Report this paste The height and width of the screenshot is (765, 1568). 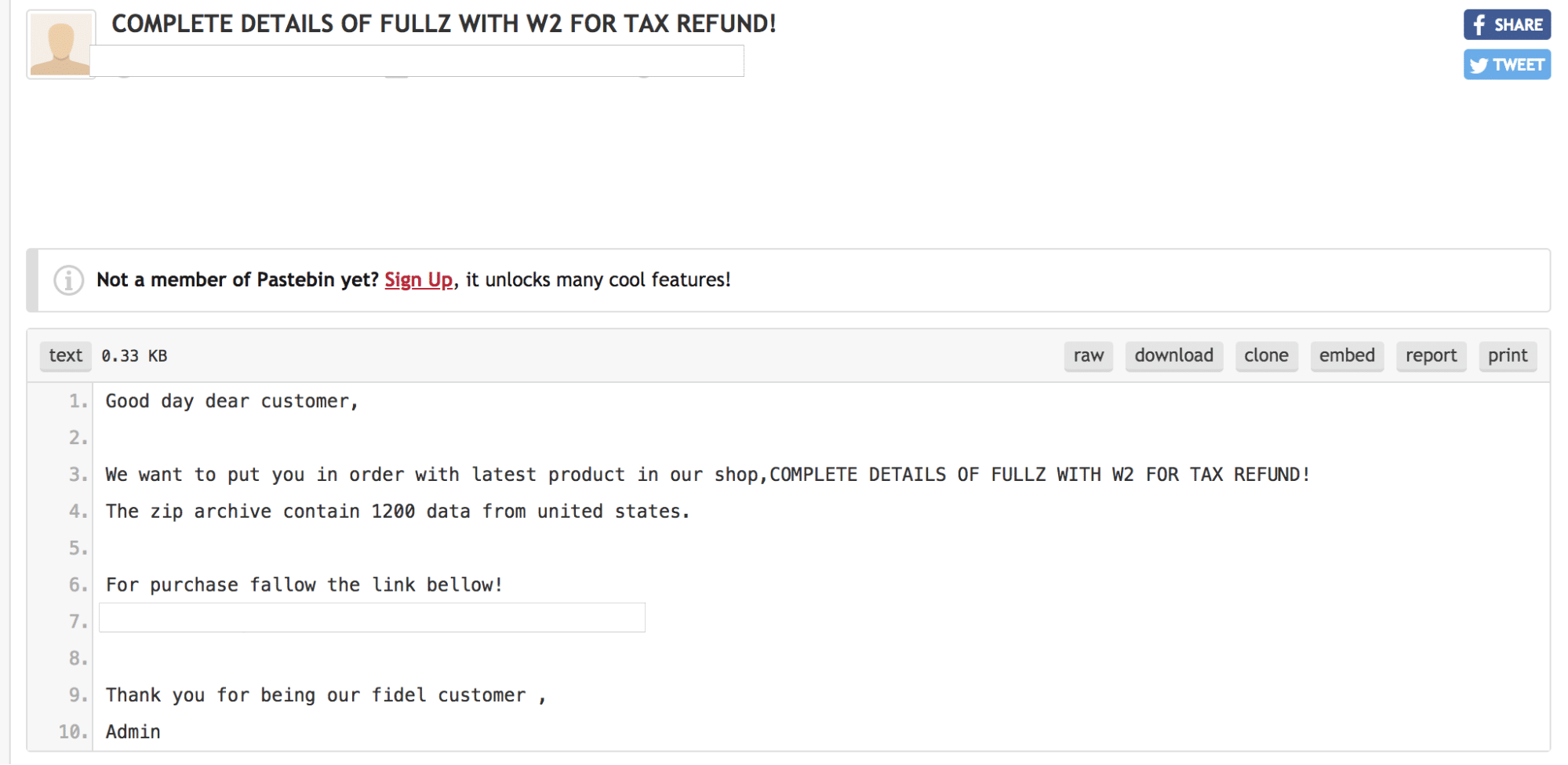click(1431, 355)
